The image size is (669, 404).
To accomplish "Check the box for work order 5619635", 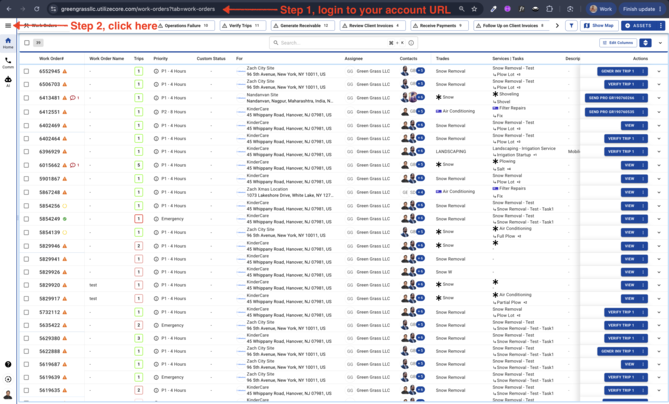I will click(x=26, y=390).
